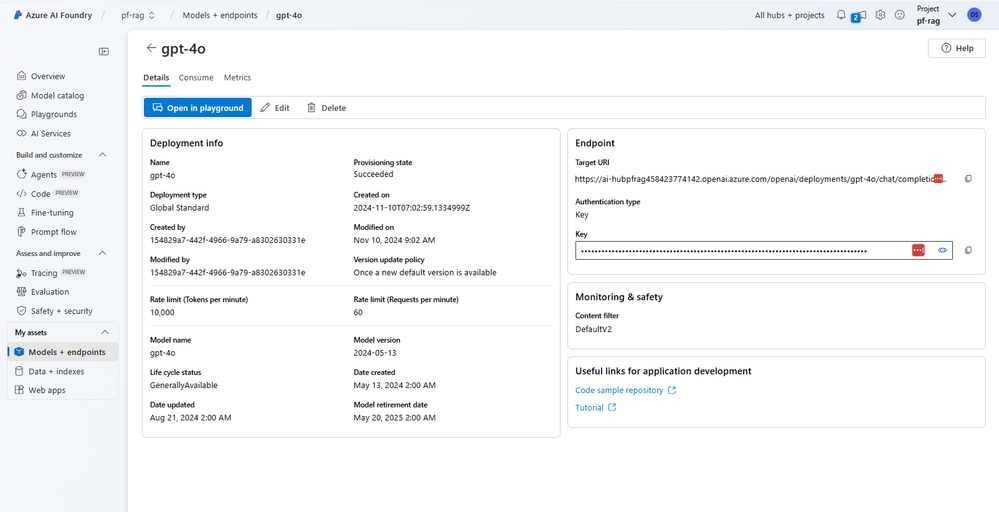This screenshot has height=512, width=999.
Task: Click the model retirement date value
Action: tap(395, 418)
